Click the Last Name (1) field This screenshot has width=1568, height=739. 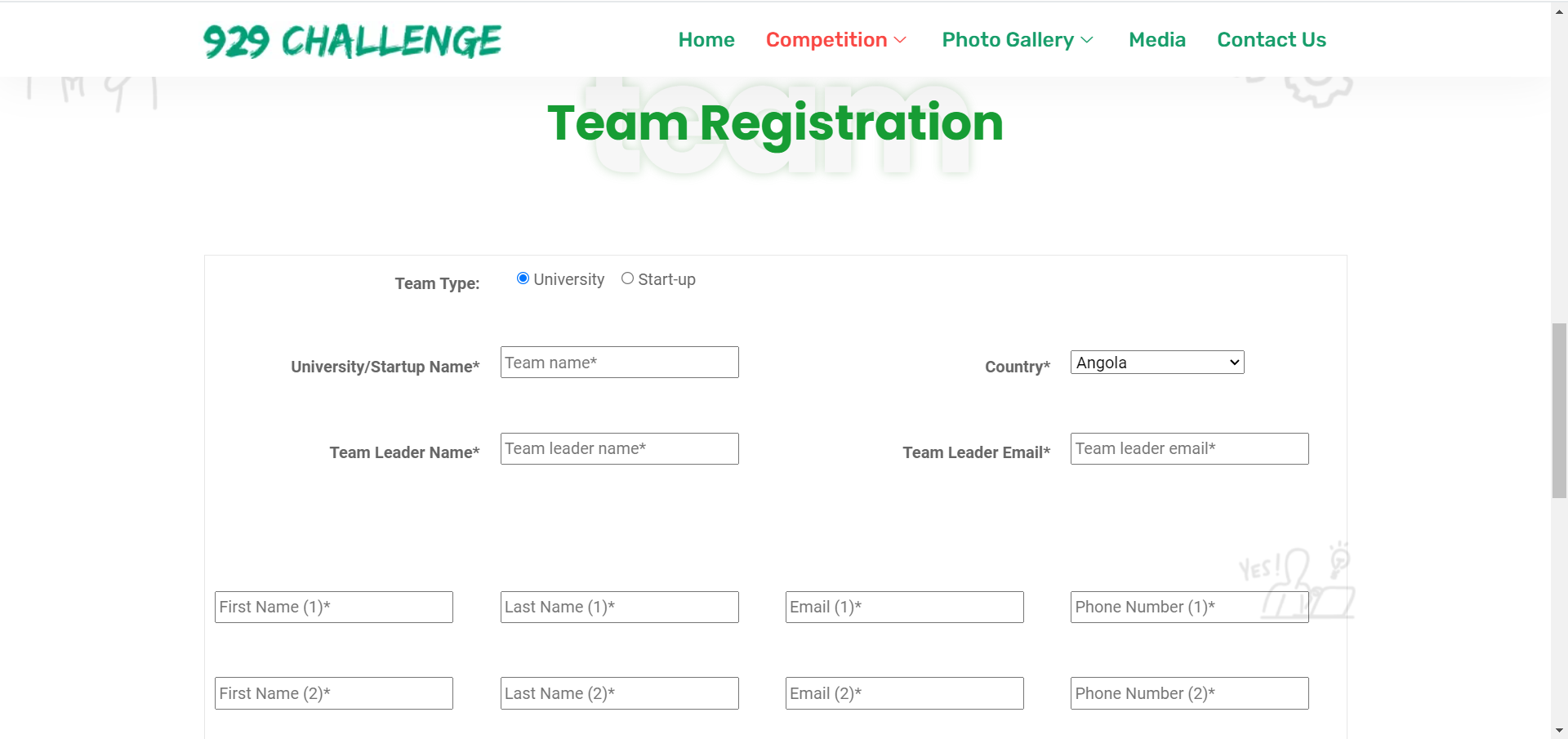pyautogui.click(x=619, y=607)
